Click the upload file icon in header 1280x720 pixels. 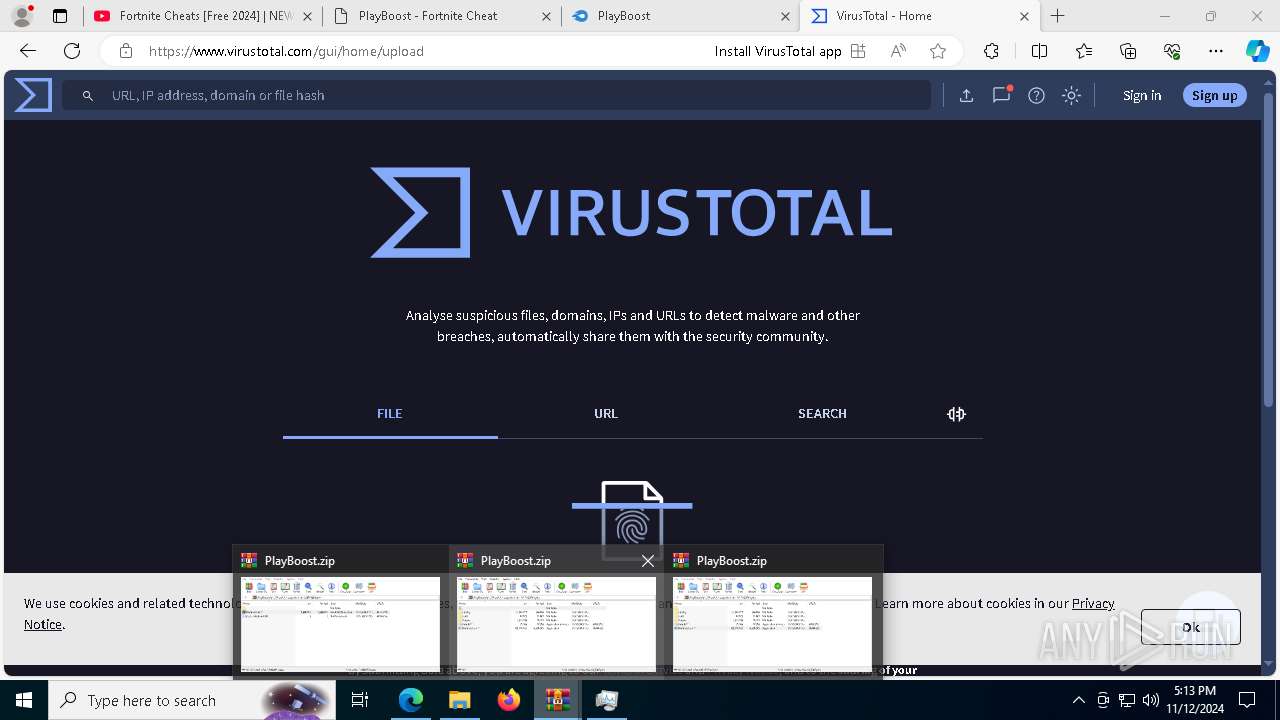tap(966, 95)
